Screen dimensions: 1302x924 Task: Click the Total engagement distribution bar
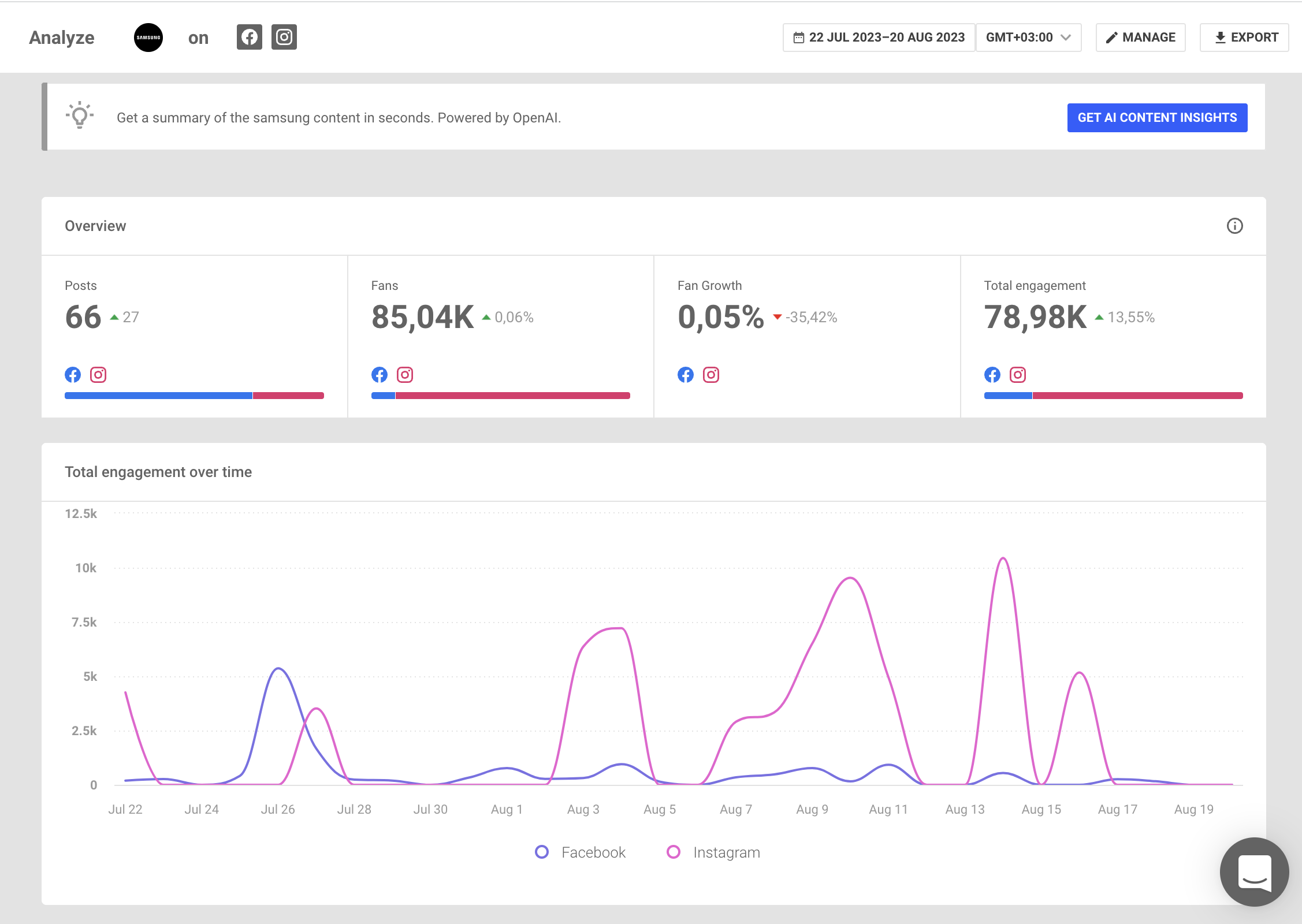tap(1114, 396)
